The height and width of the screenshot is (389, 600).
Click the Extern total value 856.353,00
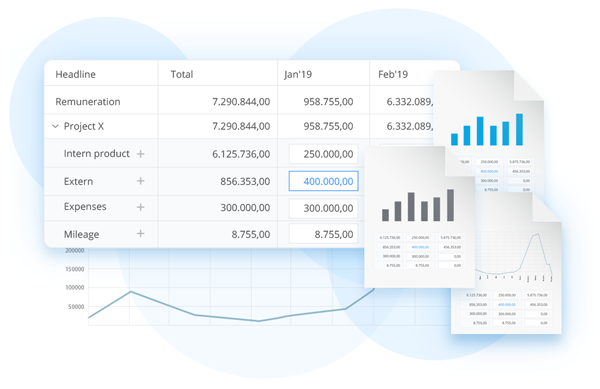coord(245,181)
